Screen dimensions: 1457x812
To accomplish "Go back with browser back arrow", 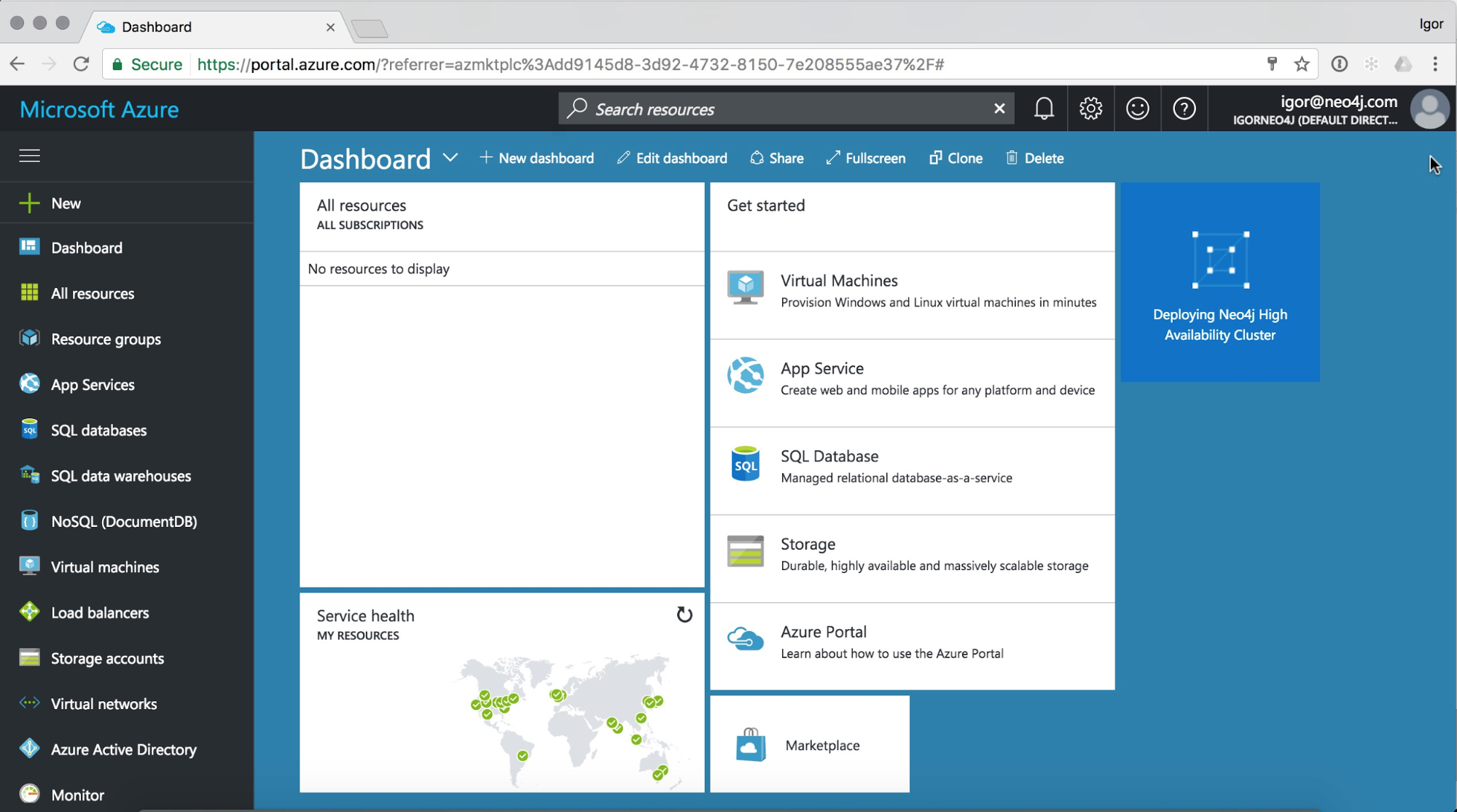I will tap(17, 64).
